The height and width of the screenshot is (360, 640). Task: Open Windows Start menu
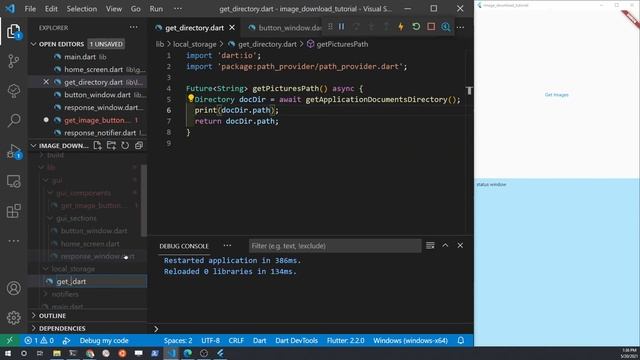click(7, 353)
